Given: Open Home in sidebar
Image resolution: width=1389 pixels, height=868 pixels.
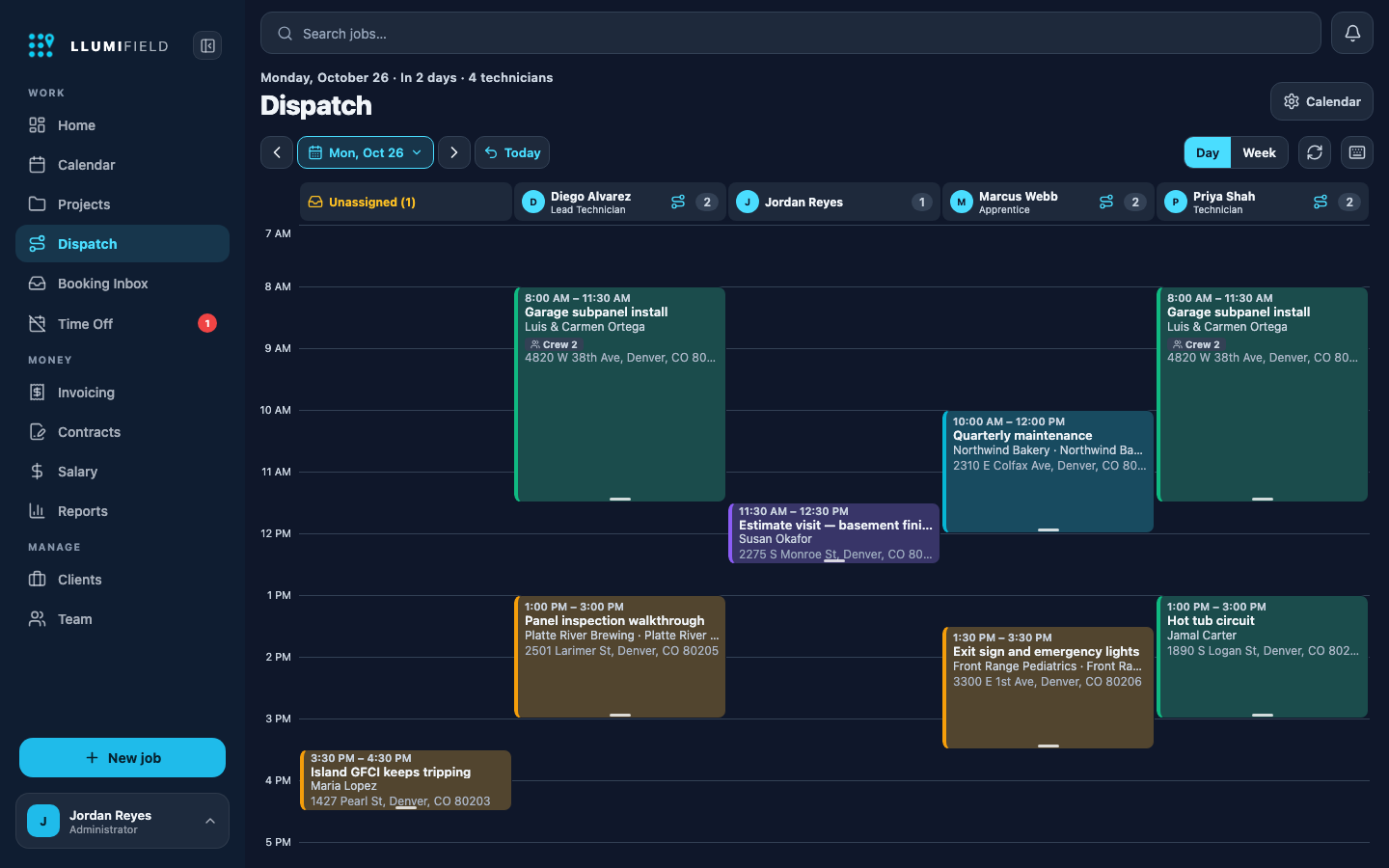Looking at the screenshot, I should pyautogui.click(x=123, y=125).
